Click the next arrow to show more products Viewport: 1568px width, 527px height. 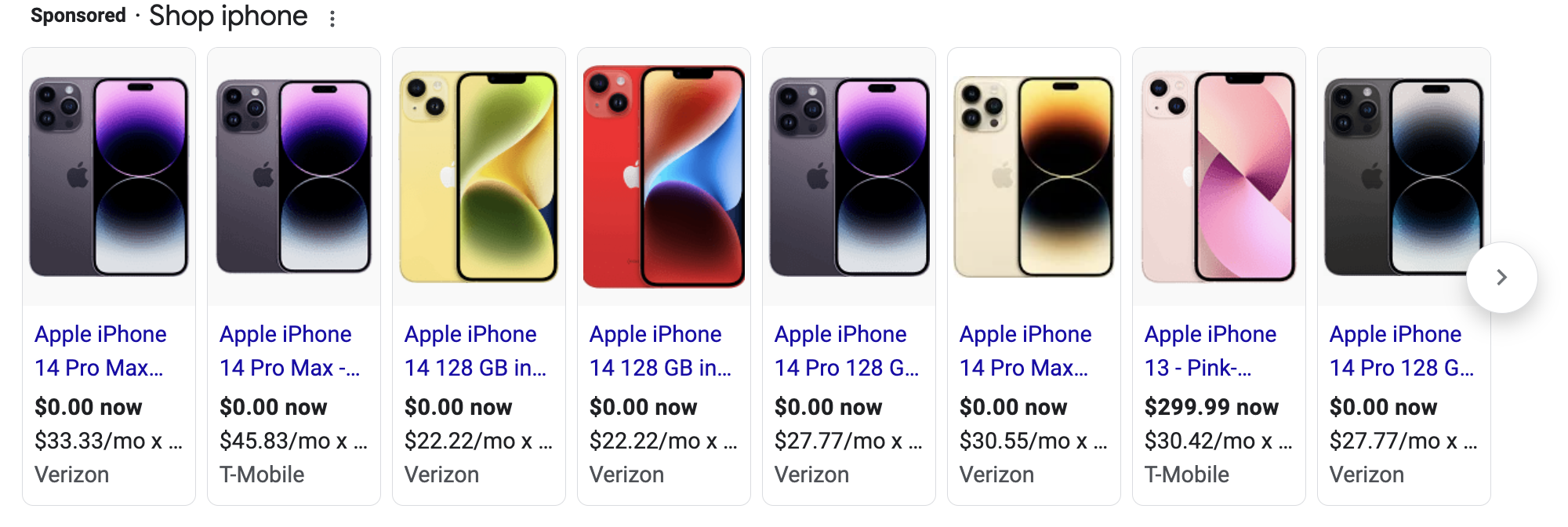pyautogui.click(x=1501, y=278)
